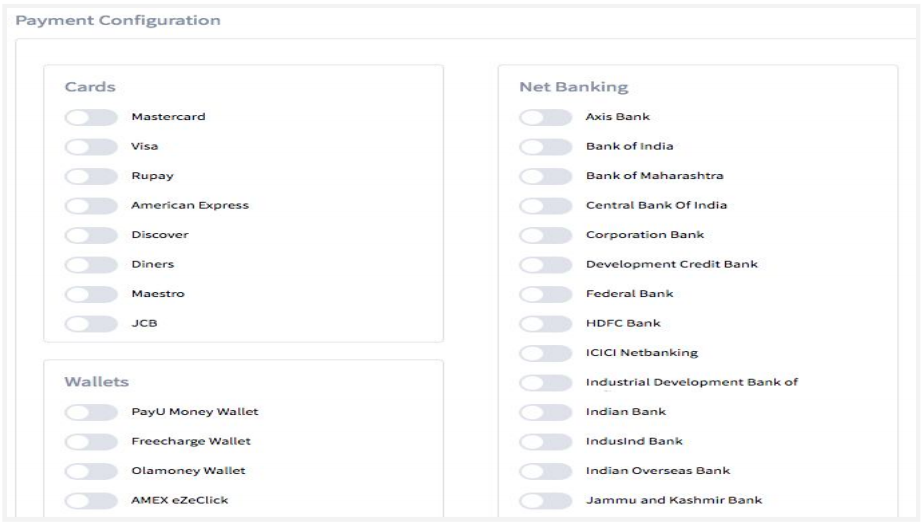Toggle Industrial Development Bank switch

pyautogui.click(x=545, y=383)
